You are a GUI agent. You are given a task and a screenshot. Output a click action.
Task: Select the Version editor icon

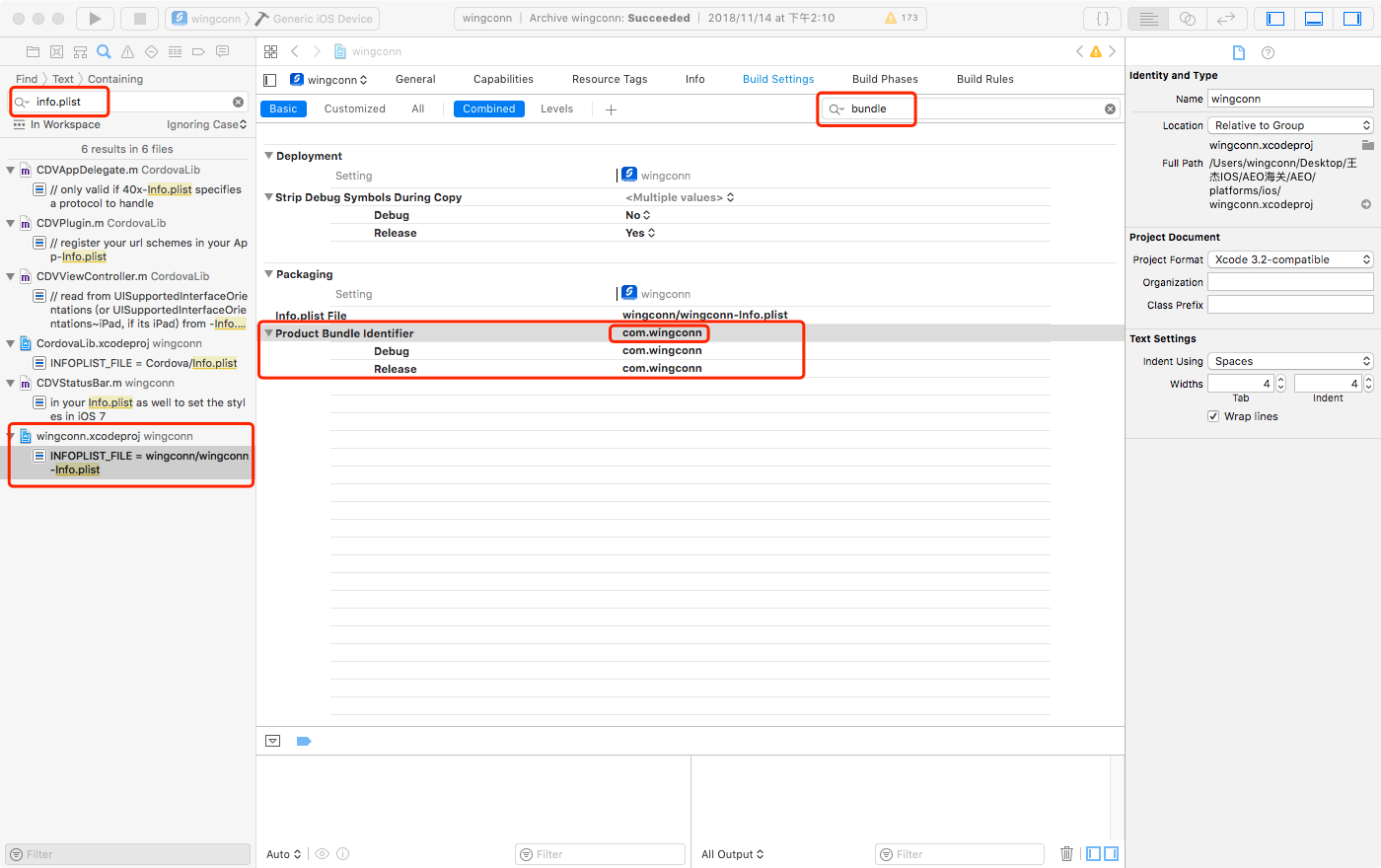pyautogui.click(x=1226, y=18)
